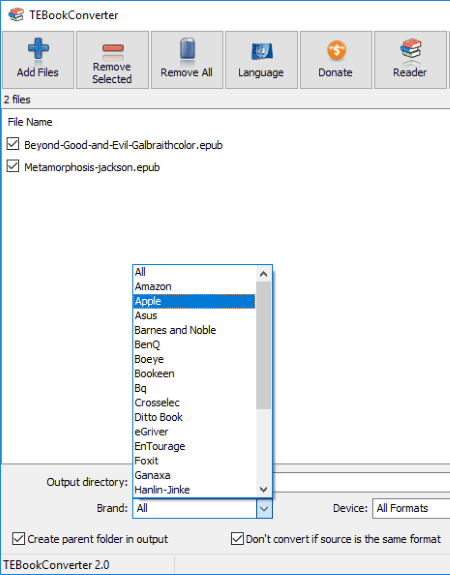Click the TEBookConverter title bar app icon

(x=16, y=15)
